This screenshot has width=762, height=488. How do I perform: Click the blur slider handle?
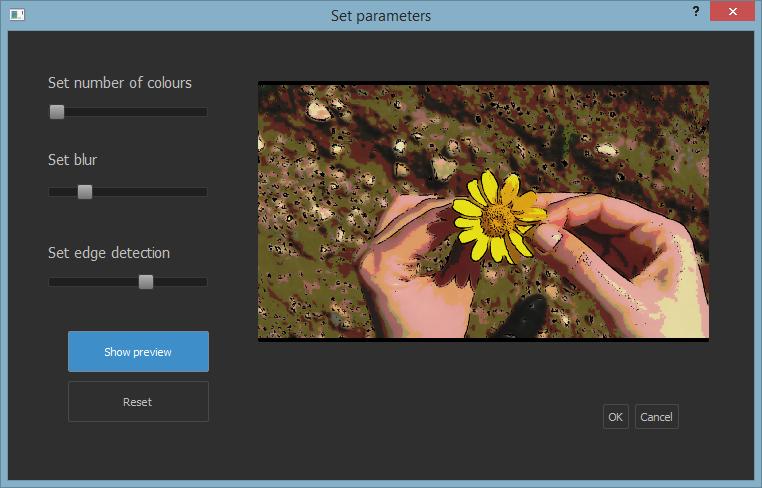85,192
